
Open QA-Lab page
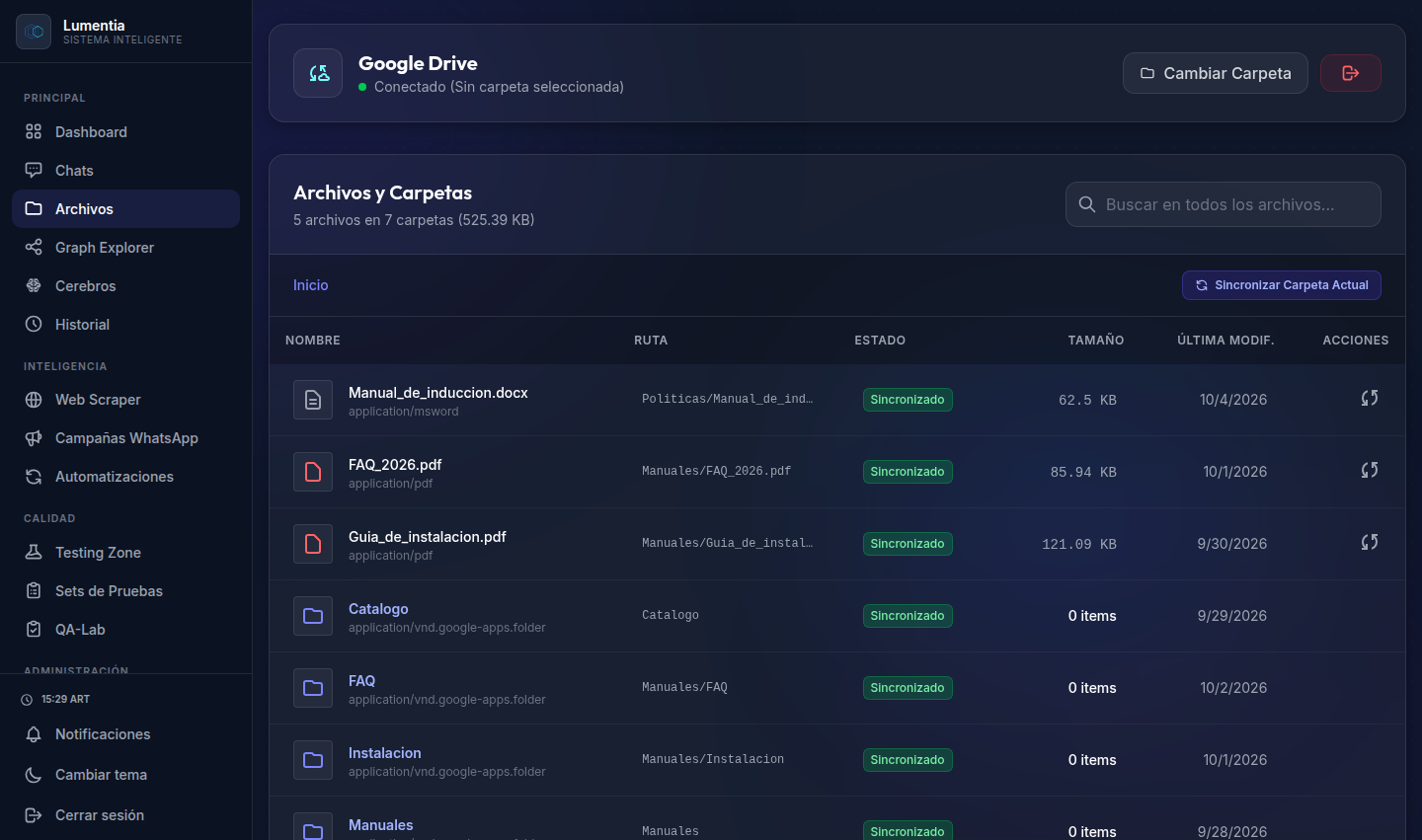pos(125,630)
